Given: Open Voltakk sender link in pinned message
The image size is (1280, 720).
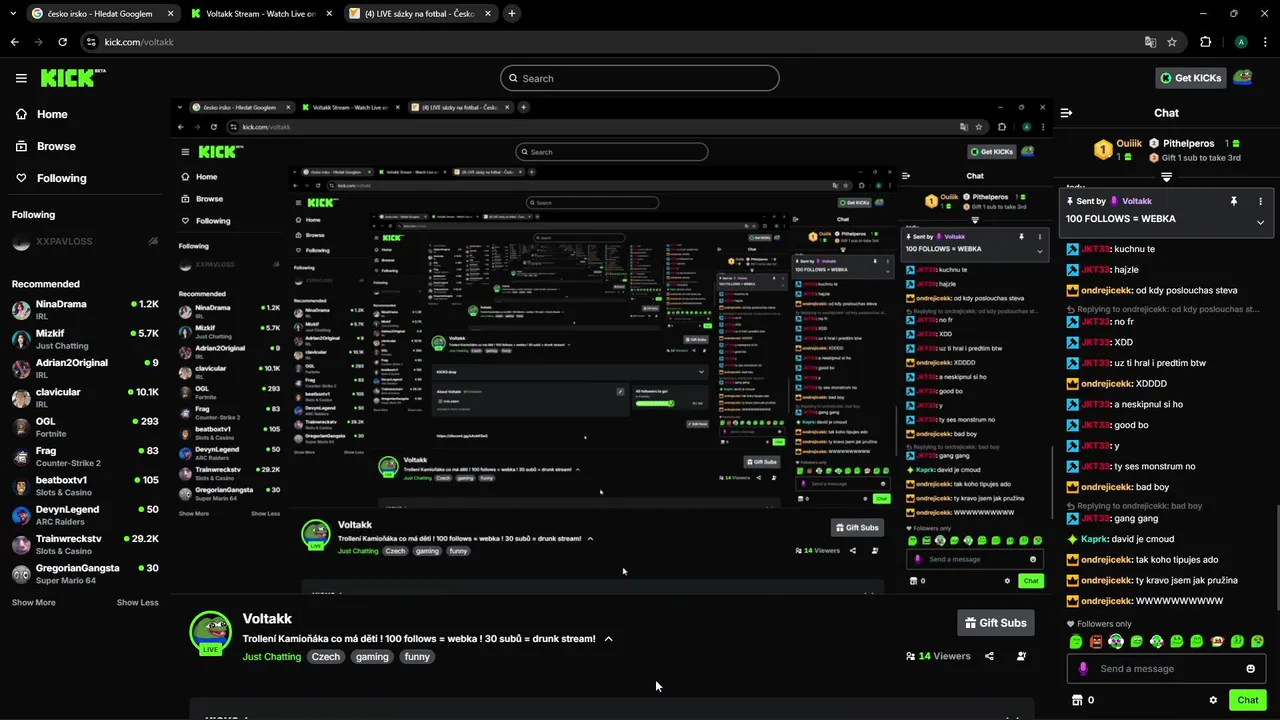Looking at the screenshot, I should tap(1136, 201).
